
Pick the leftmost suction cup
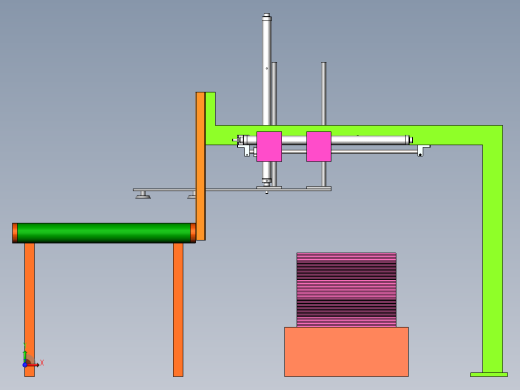[x=143, y=195]
